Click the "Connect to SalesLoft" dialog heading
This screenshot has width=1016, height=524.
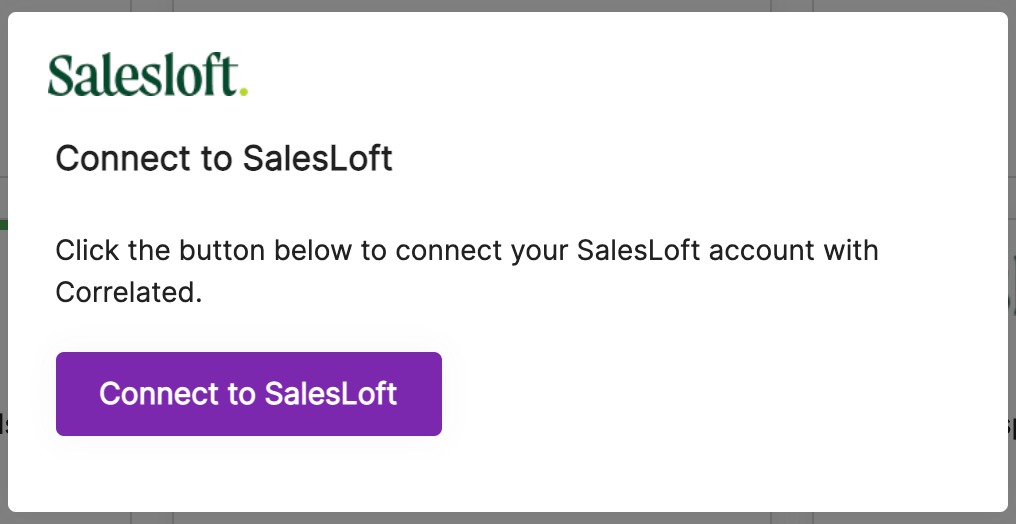tap(224, 158)
